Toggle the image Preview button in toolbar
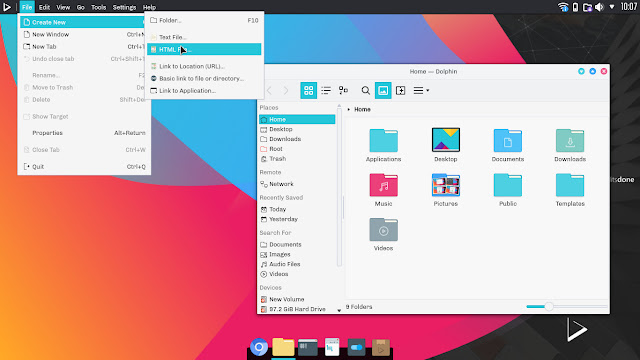The image size is (640, 360). point(383,90)
